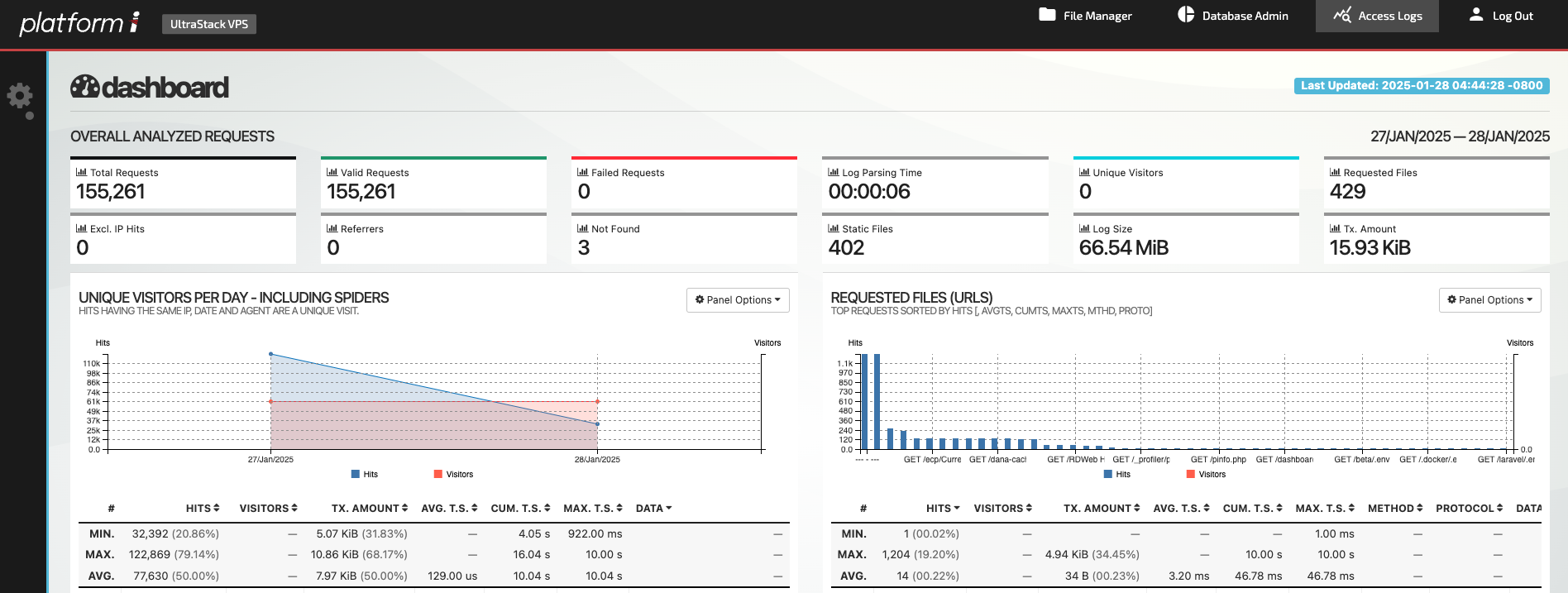Click the Database Admin pie icon
The image size is (1568, 593).
[x=1186, y=15]
